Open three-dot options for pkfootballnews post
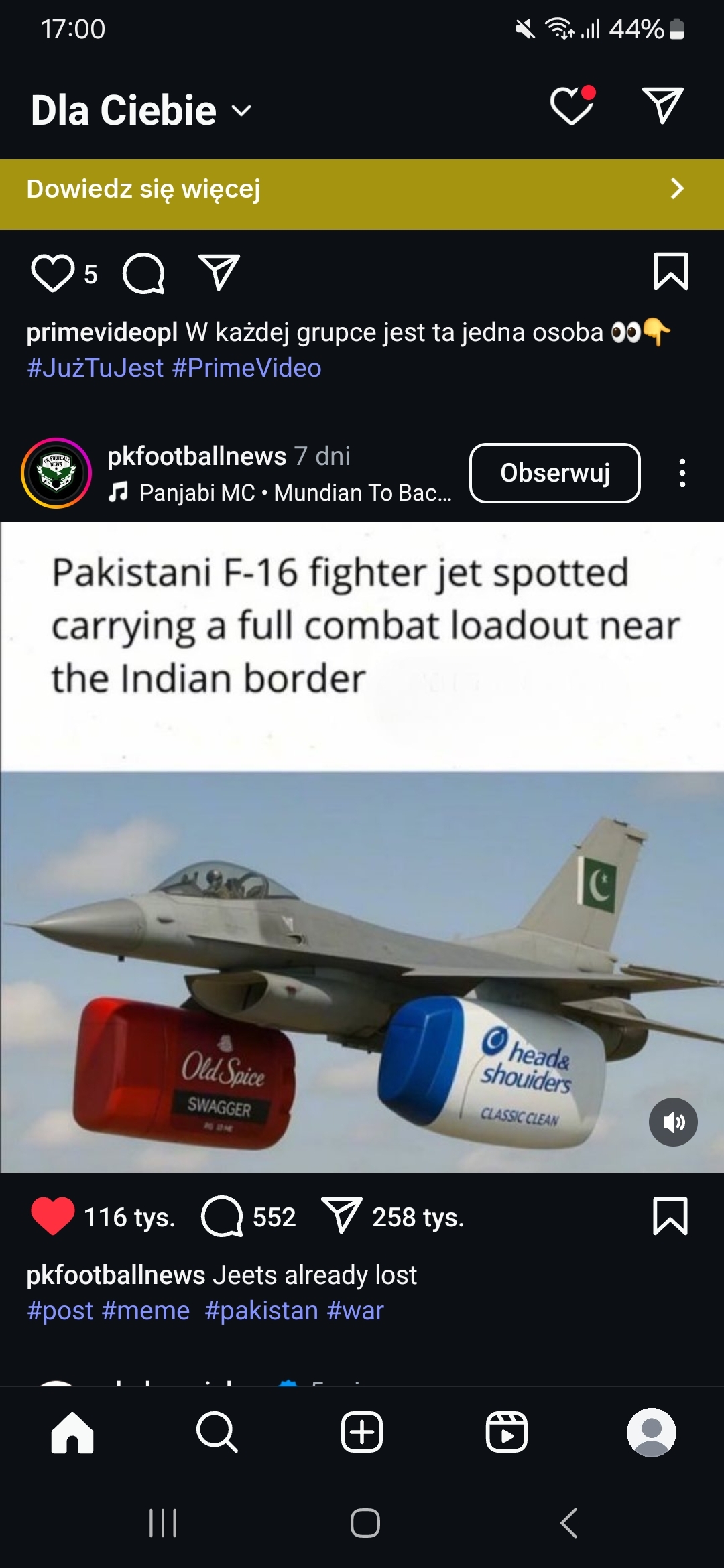 click(x=682, y=473)
